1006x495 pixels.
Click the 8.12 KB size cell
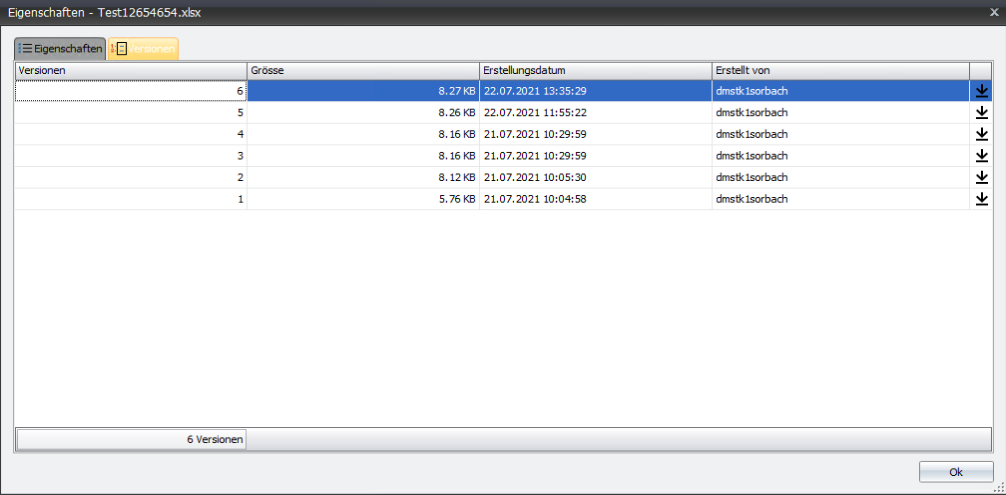[x=363, y=178]
